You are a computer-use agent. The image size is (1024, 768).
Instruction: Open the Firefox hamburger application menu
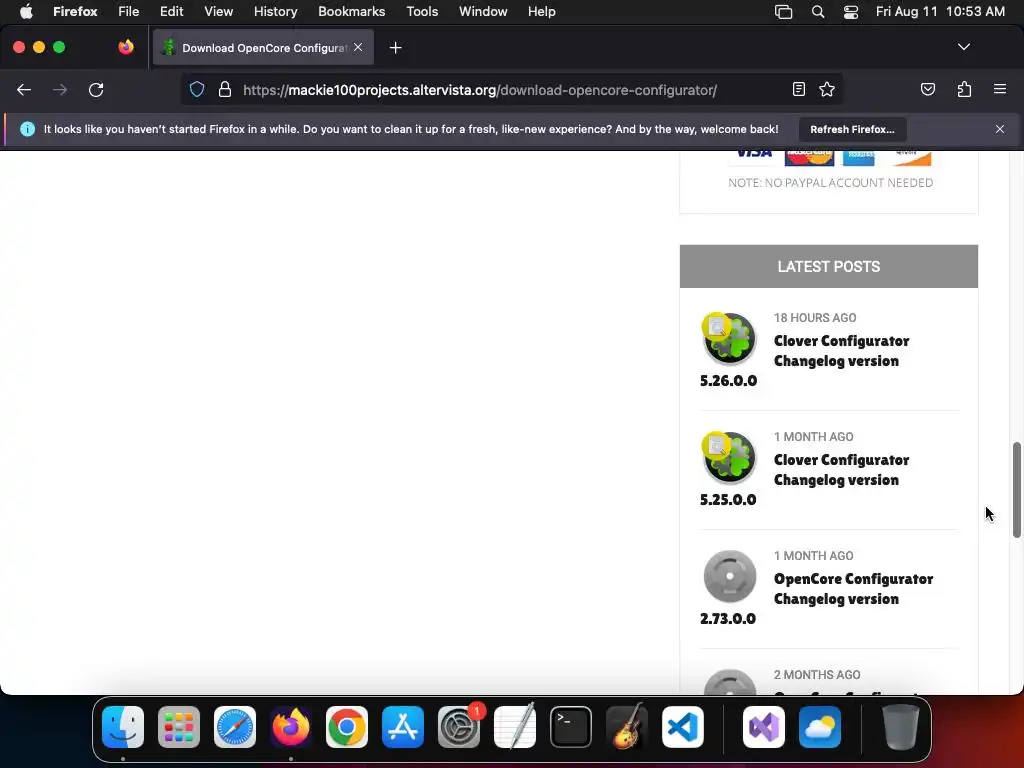point(1000,89)
